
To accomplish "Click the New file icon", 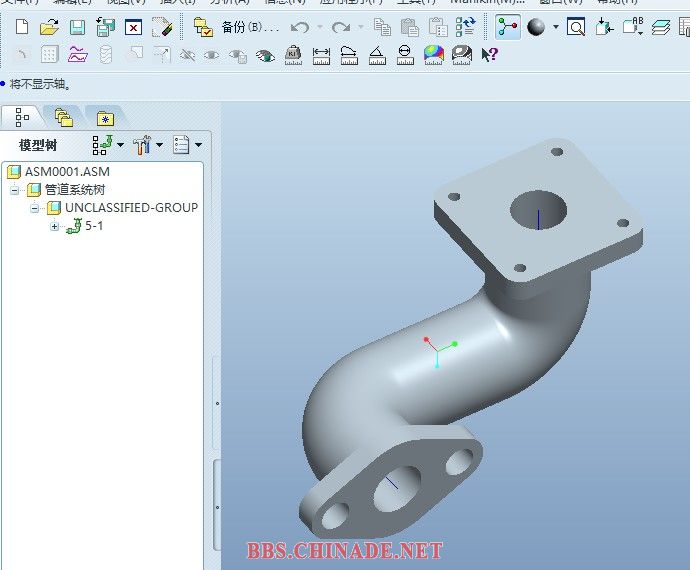I will click(22, 28).
